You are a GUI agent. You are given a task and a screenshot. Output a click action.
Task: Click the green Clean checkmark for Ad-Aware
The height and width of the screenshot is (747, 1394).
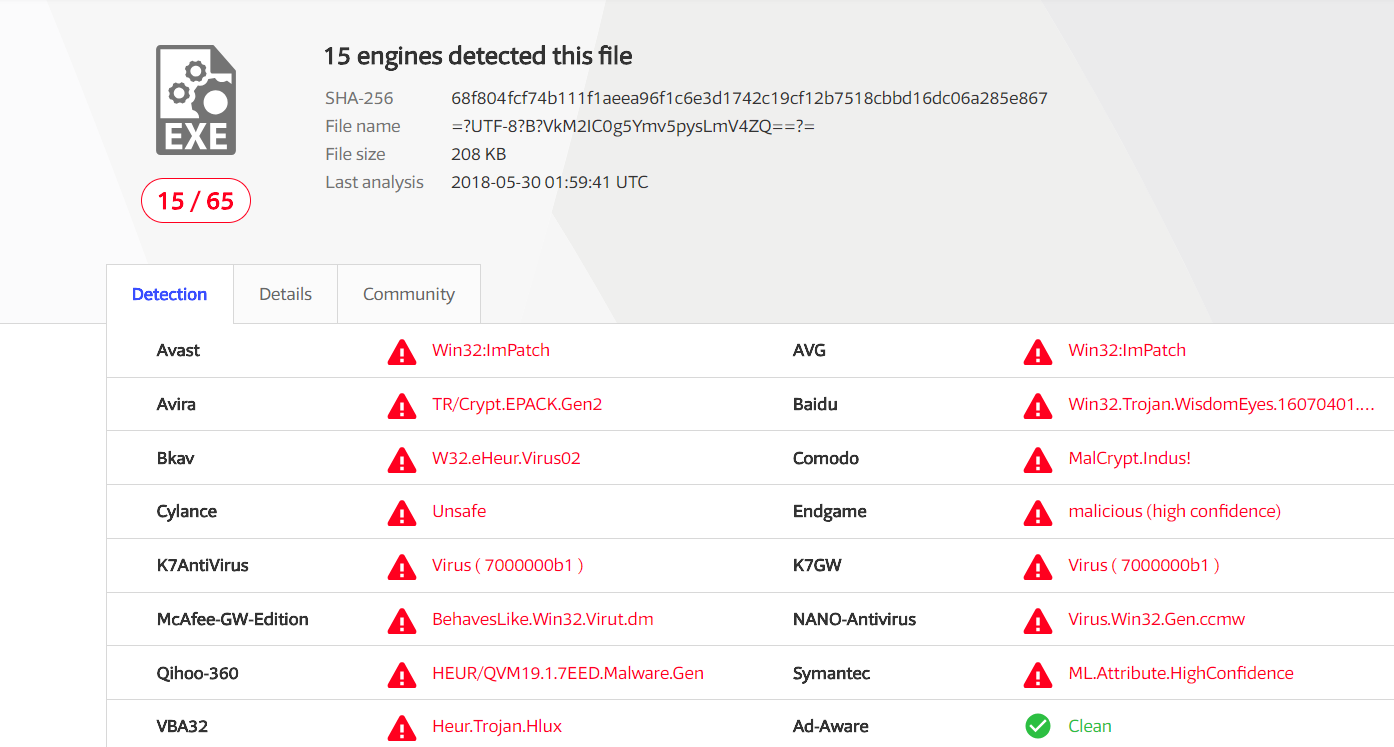pyautogui.click(x=1038, y=726)
